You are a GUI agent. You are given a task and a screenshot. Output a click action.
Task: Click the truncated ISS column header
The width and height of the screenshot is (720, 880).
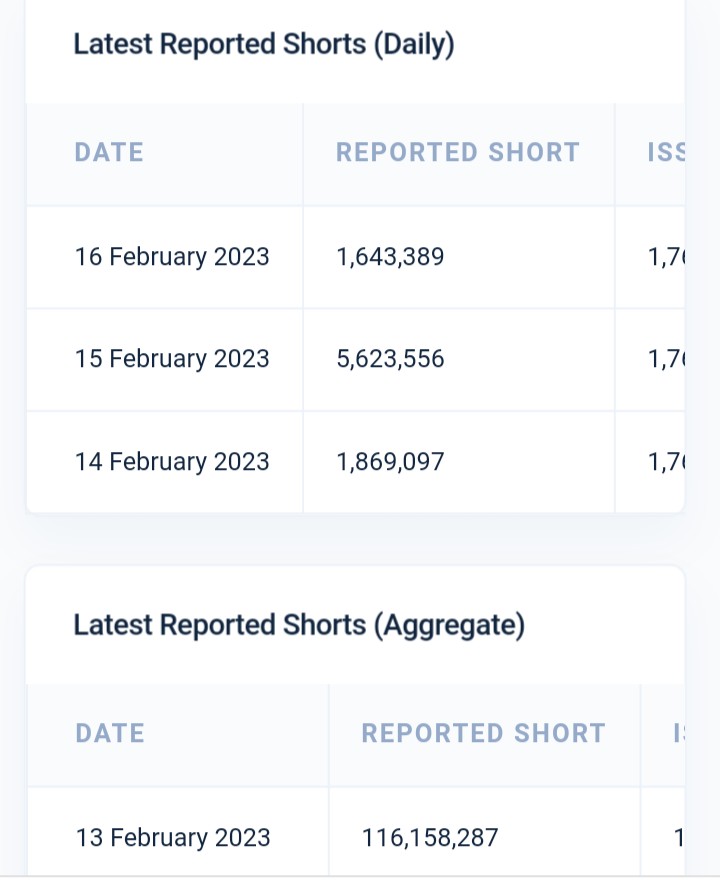click(x=666, y=153)
